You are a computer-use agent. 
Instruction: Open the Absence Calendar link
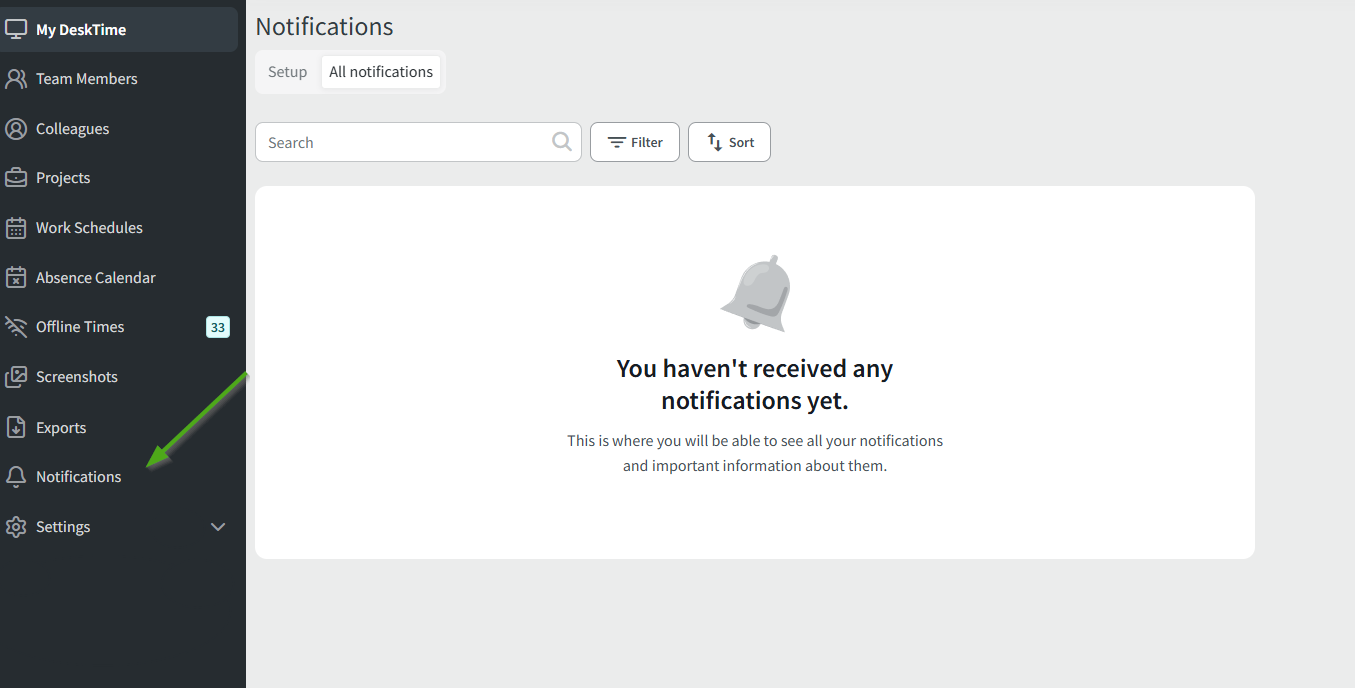[96, 278]
